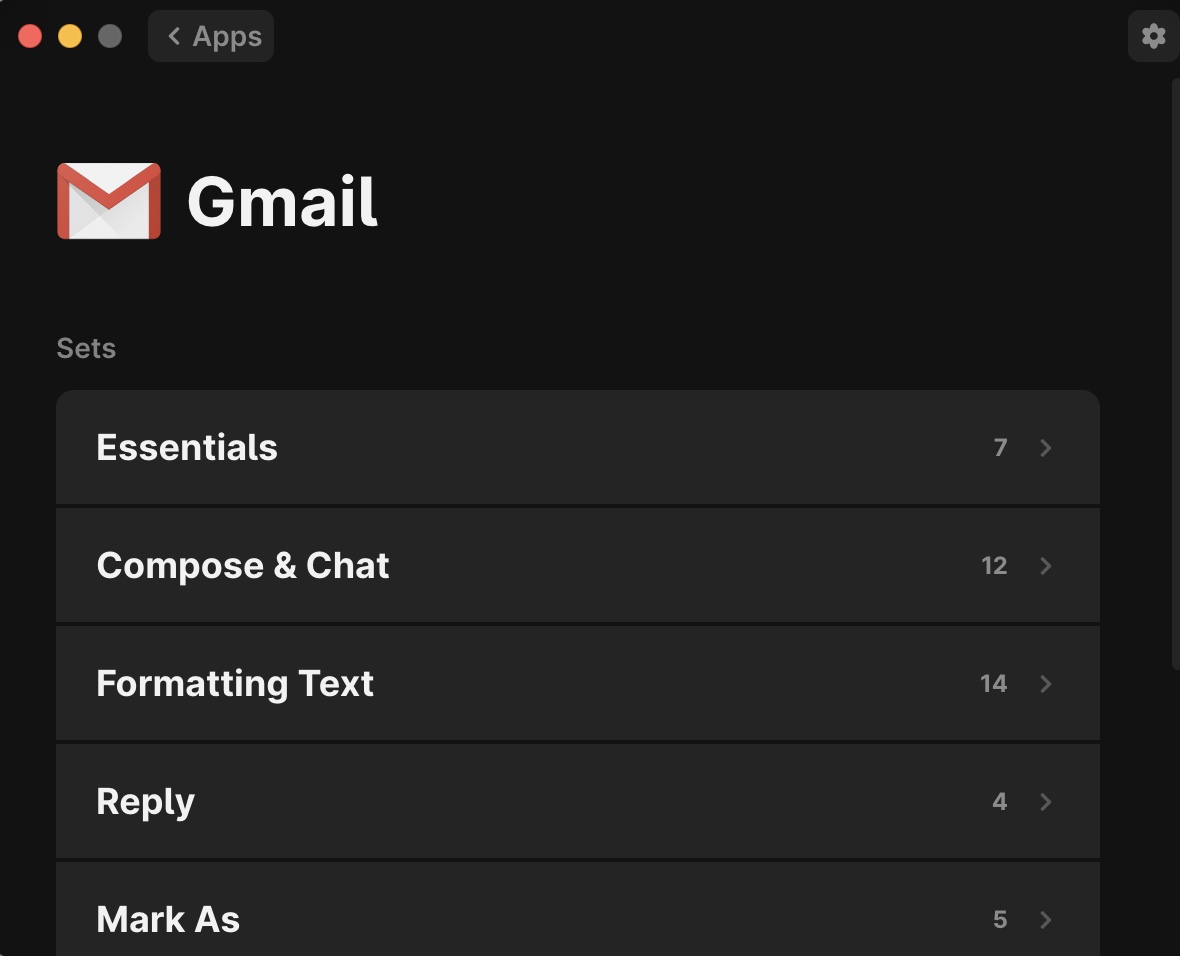Expand Essentials via its right chevron
Viewport: 1180px width, 956px height.
click(1045, 448)
